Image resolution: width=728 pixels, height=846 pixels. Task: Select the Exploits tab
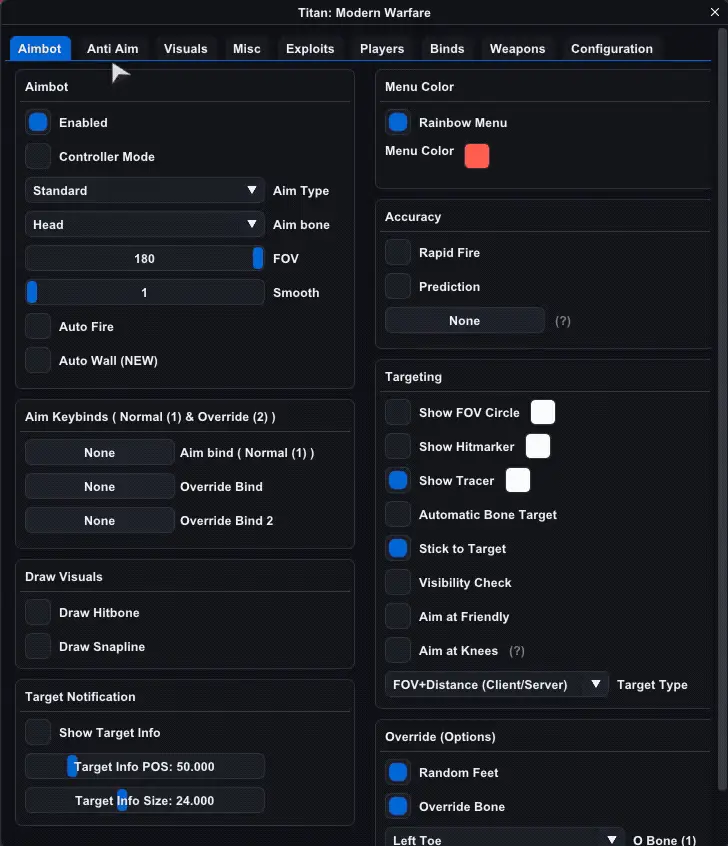(x=310, y=49)
